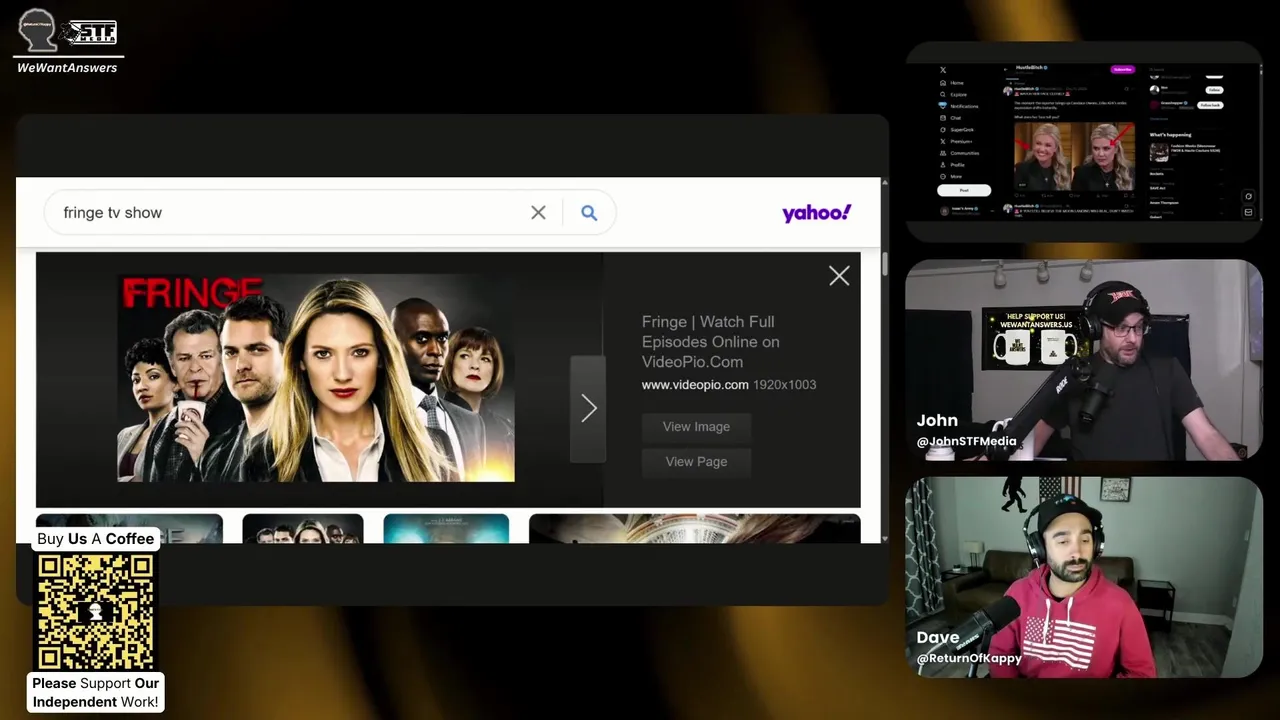Click the white Post button in X
The image size is (1280, 720).
[x=964, y=190]
